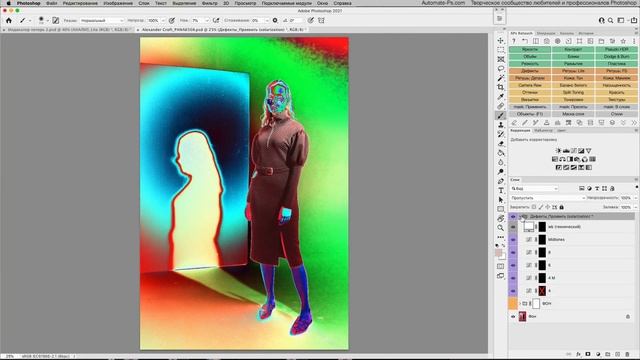Toggle visibility of Фон layer
The width and height of the screenshot is (640, 360).
point(513,316)
